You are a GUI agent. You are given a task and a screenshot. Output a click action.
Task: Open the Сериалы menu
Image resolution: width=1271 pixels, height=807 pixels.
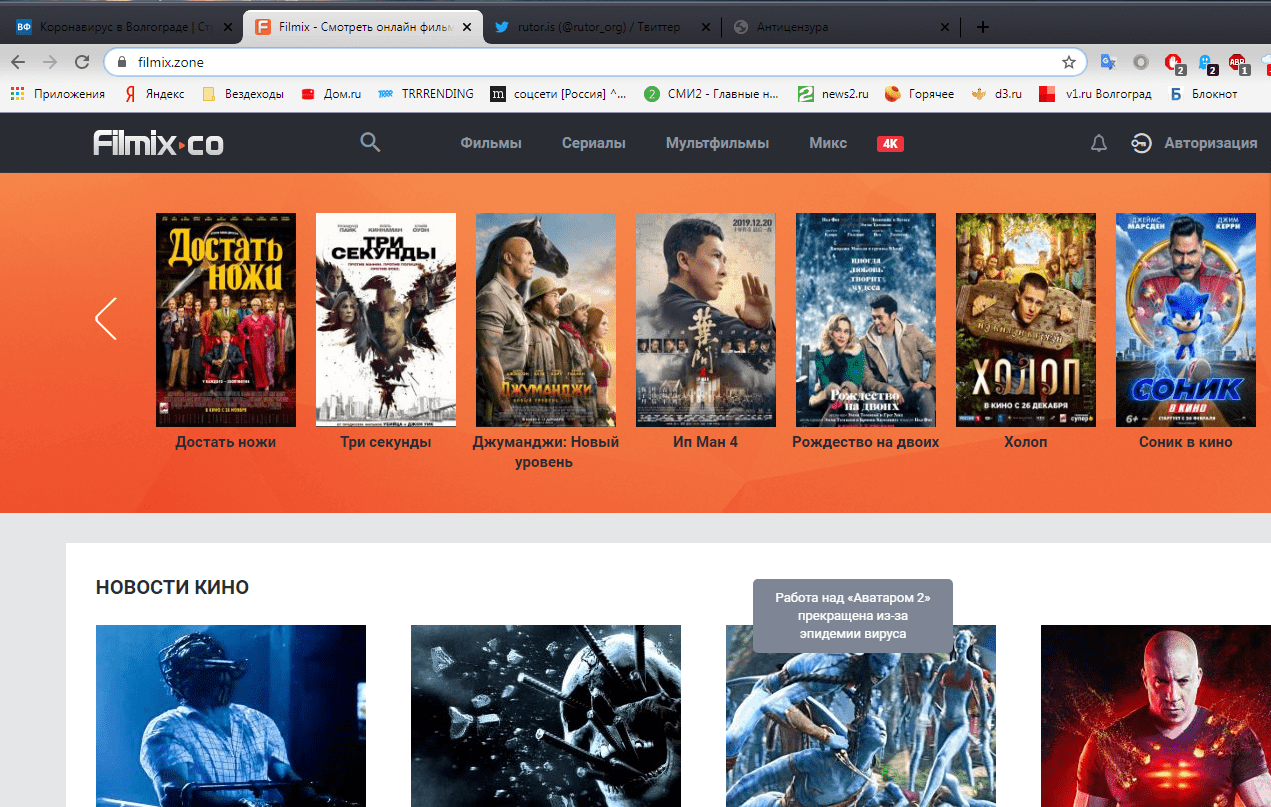[593, 144]
